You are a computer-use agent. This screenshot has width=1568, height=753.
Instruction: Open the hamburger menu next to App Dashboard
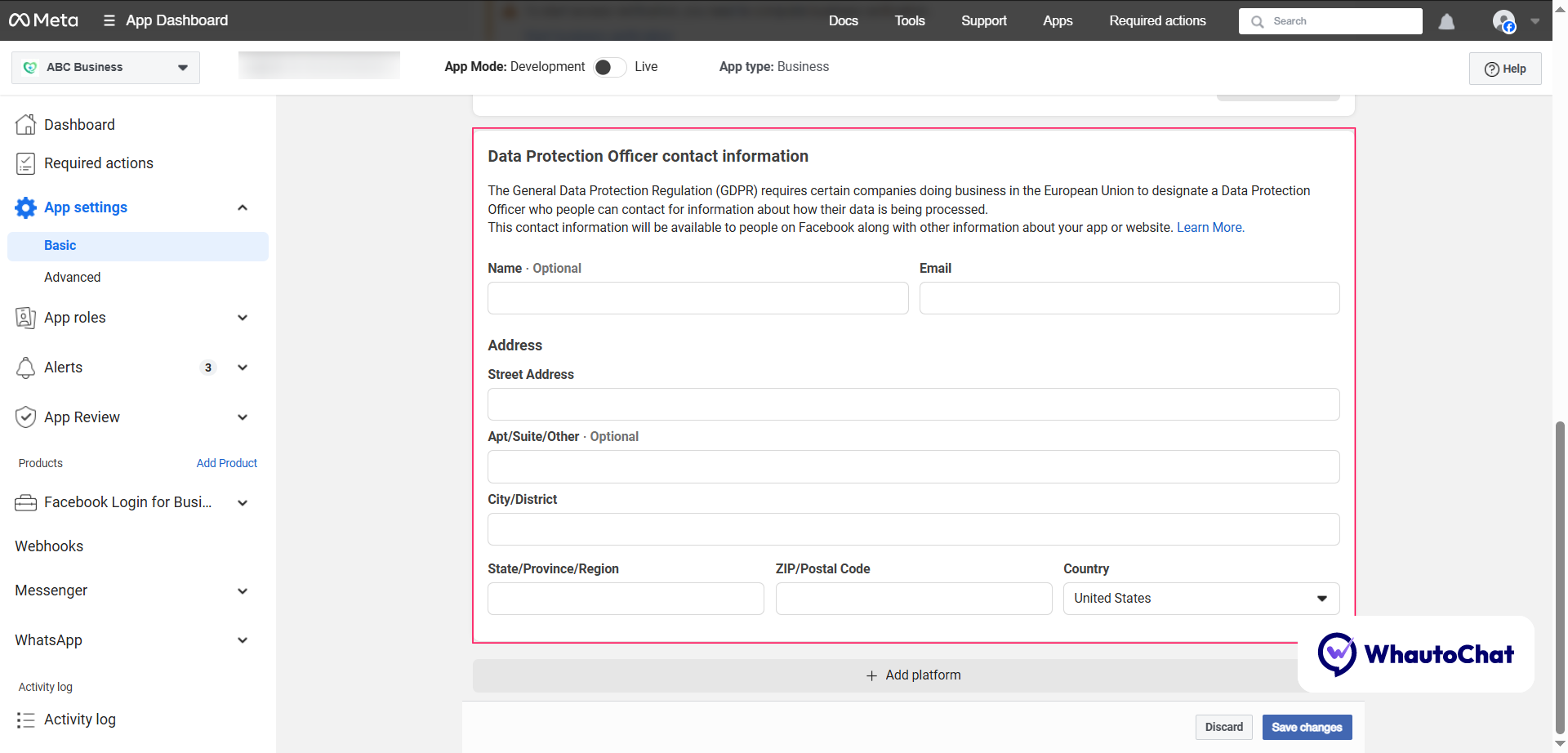[109, 20]
